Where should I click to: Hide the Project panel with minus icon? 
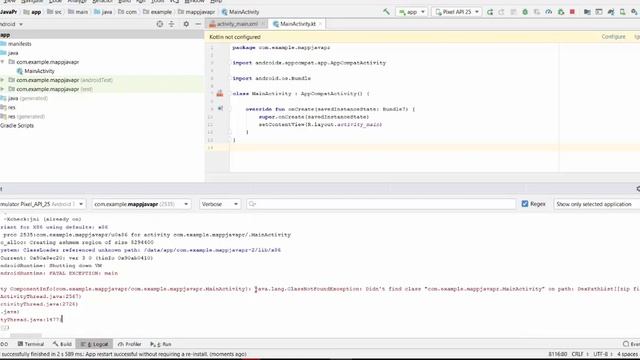(x=198, y=24)
